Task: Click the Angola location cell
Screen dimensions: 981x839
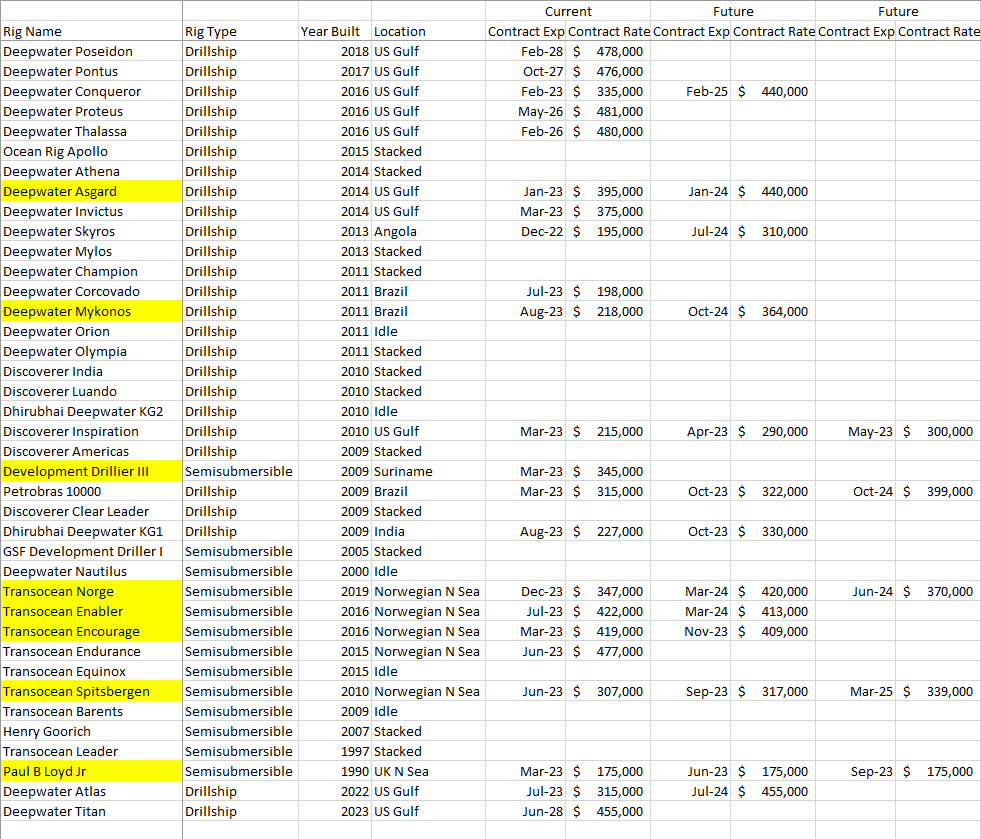Action: 428,231
